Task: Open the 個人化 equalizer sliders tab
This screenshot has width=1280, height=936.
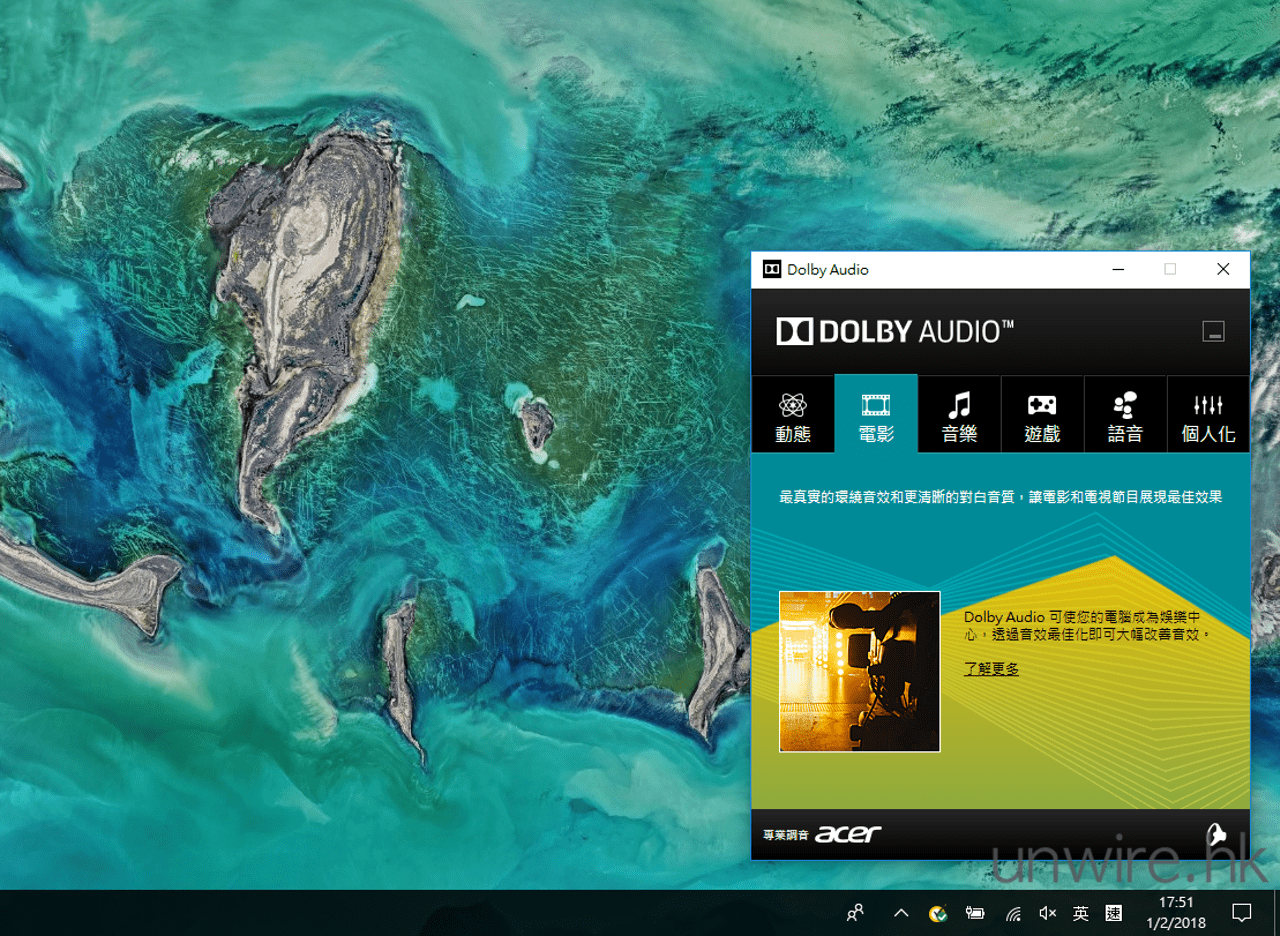Action: (1208, 414)
